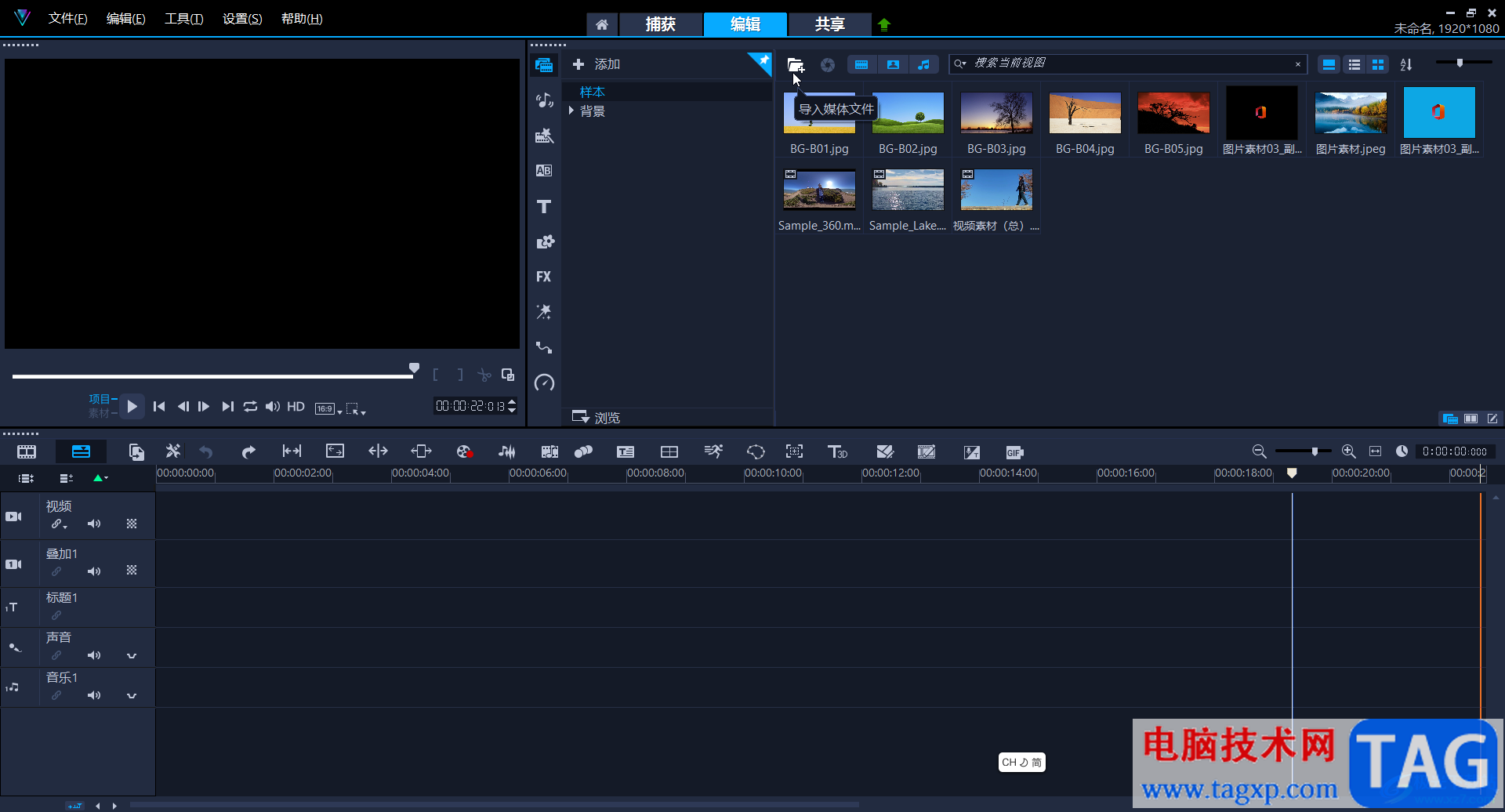Open the 文件(F) menu
Image resolution: width=1505 pixels, height=812 pixels.
click(x=67, y=19)
